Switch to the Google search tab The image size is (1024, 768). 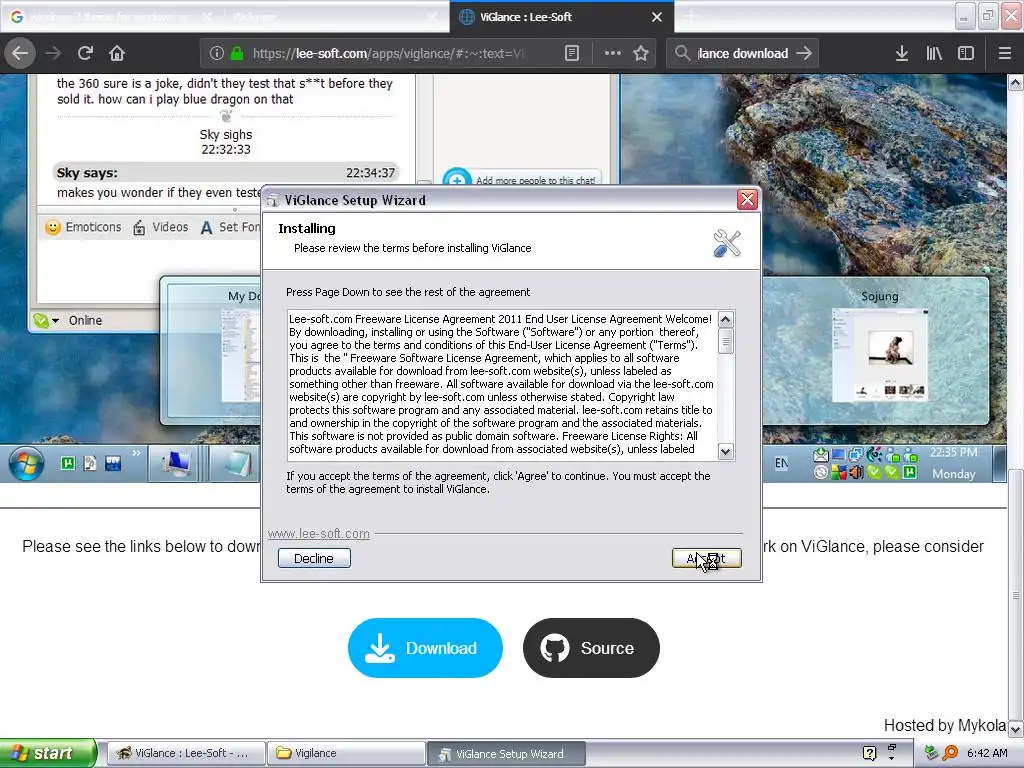pos(111,17)
